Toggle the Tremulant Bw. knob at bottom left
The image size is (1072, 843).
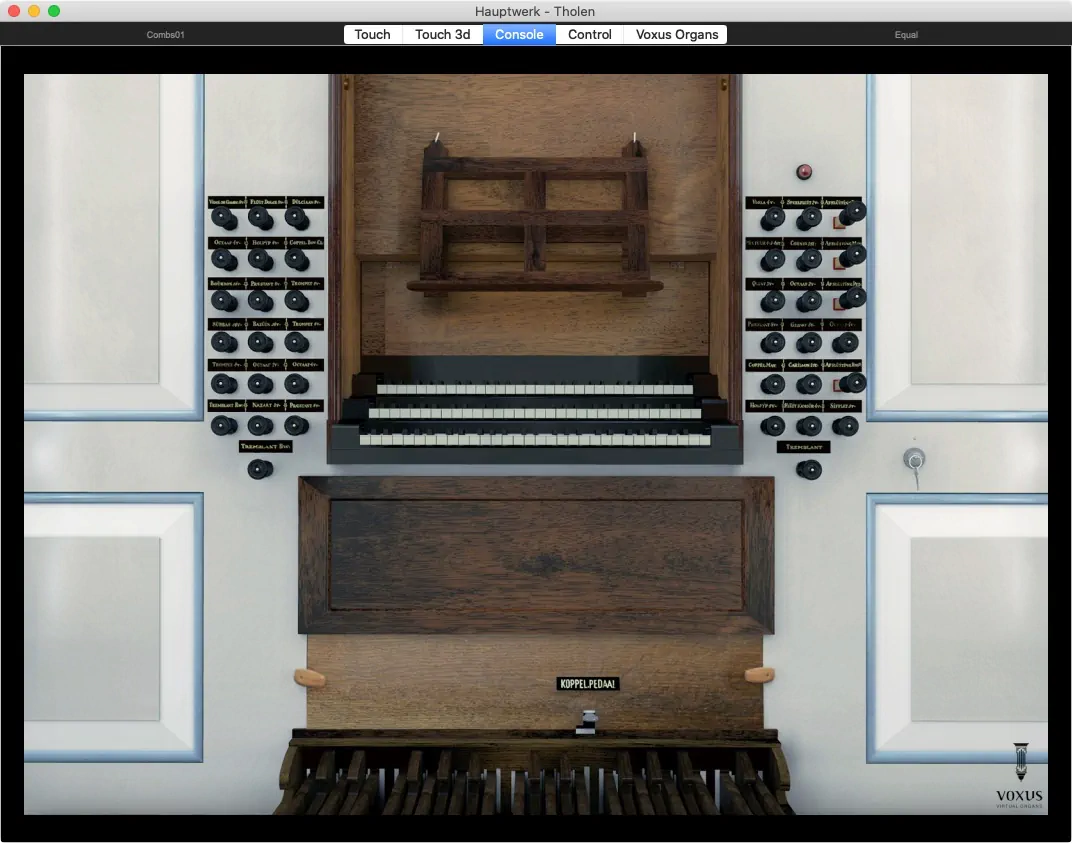(260, 468)
